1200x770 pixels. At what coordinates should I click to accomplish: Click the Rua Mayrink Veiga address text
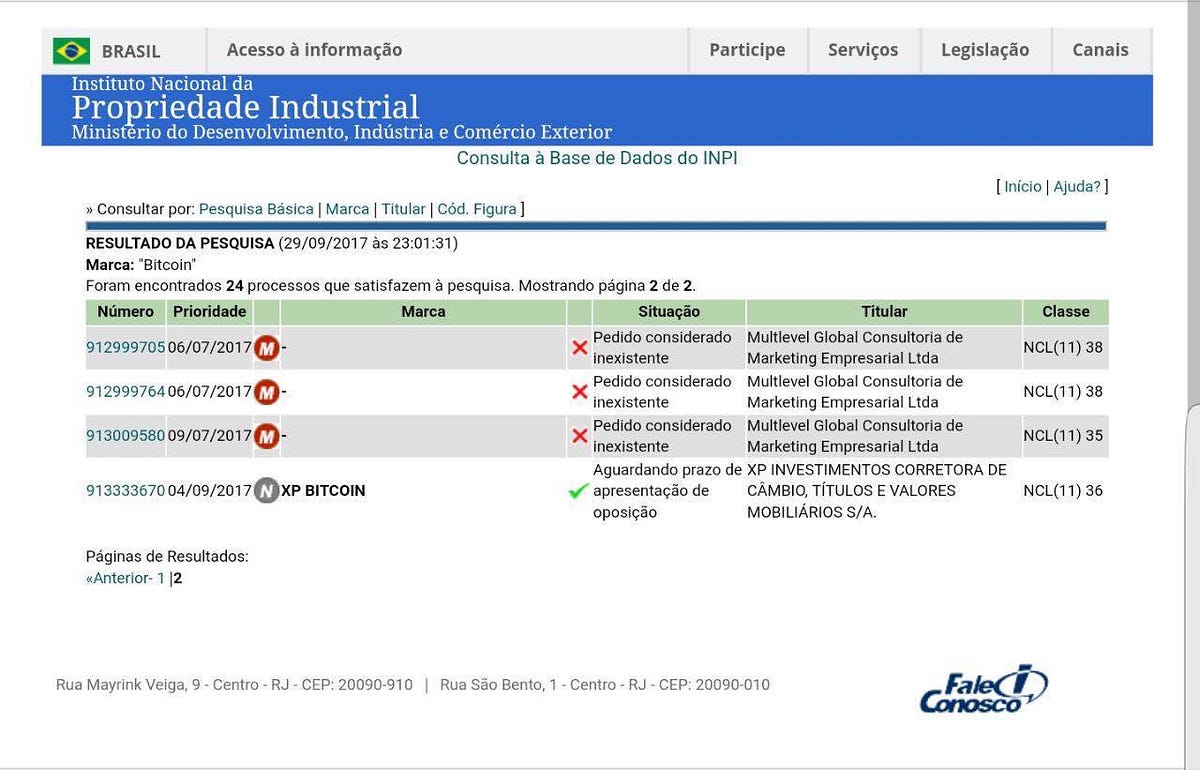point(234,685)
